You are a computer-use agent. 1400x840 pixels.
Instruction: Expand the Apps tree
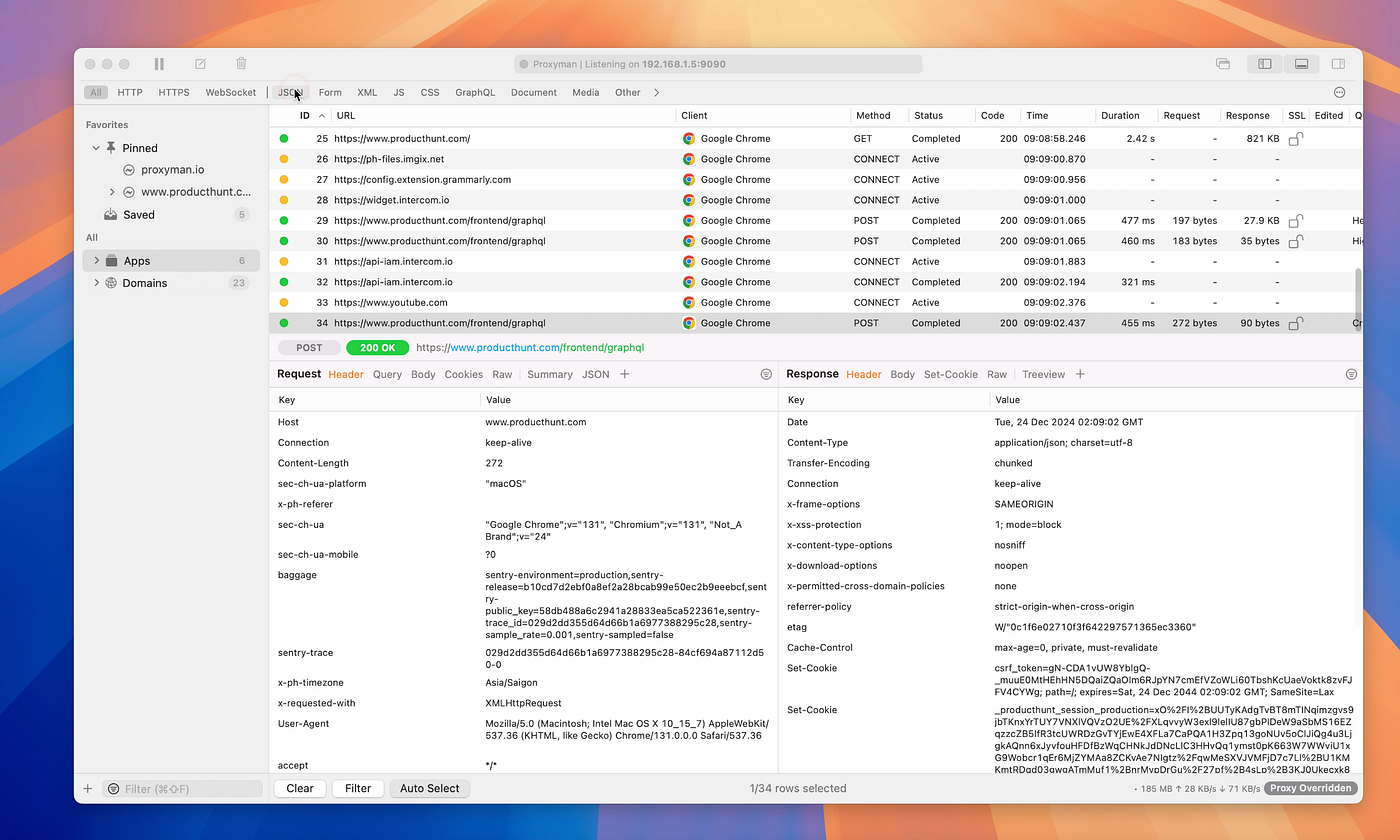pos(96,261)
